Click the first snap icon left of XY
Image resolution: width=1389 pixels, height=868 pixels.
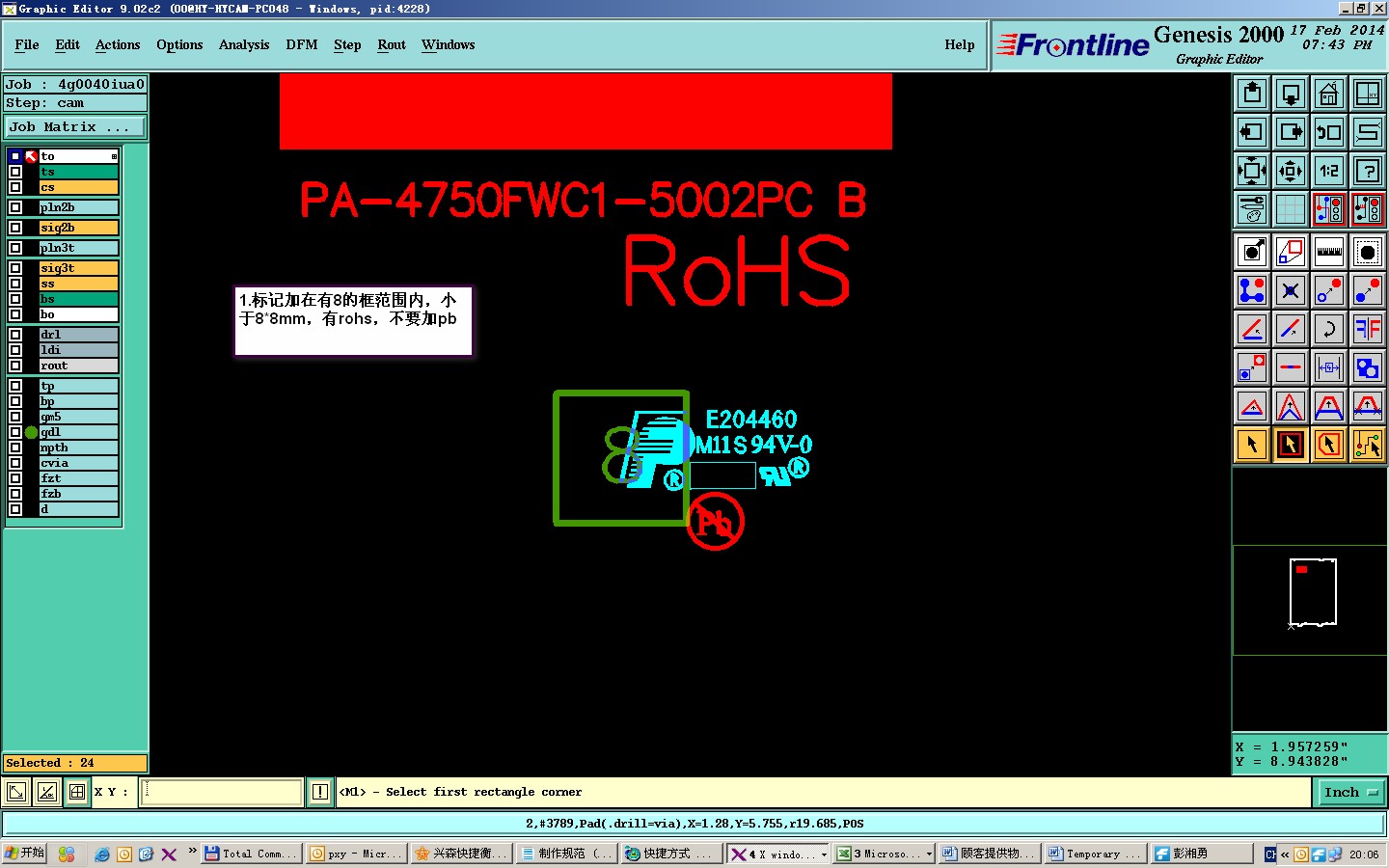click(16, 792)
